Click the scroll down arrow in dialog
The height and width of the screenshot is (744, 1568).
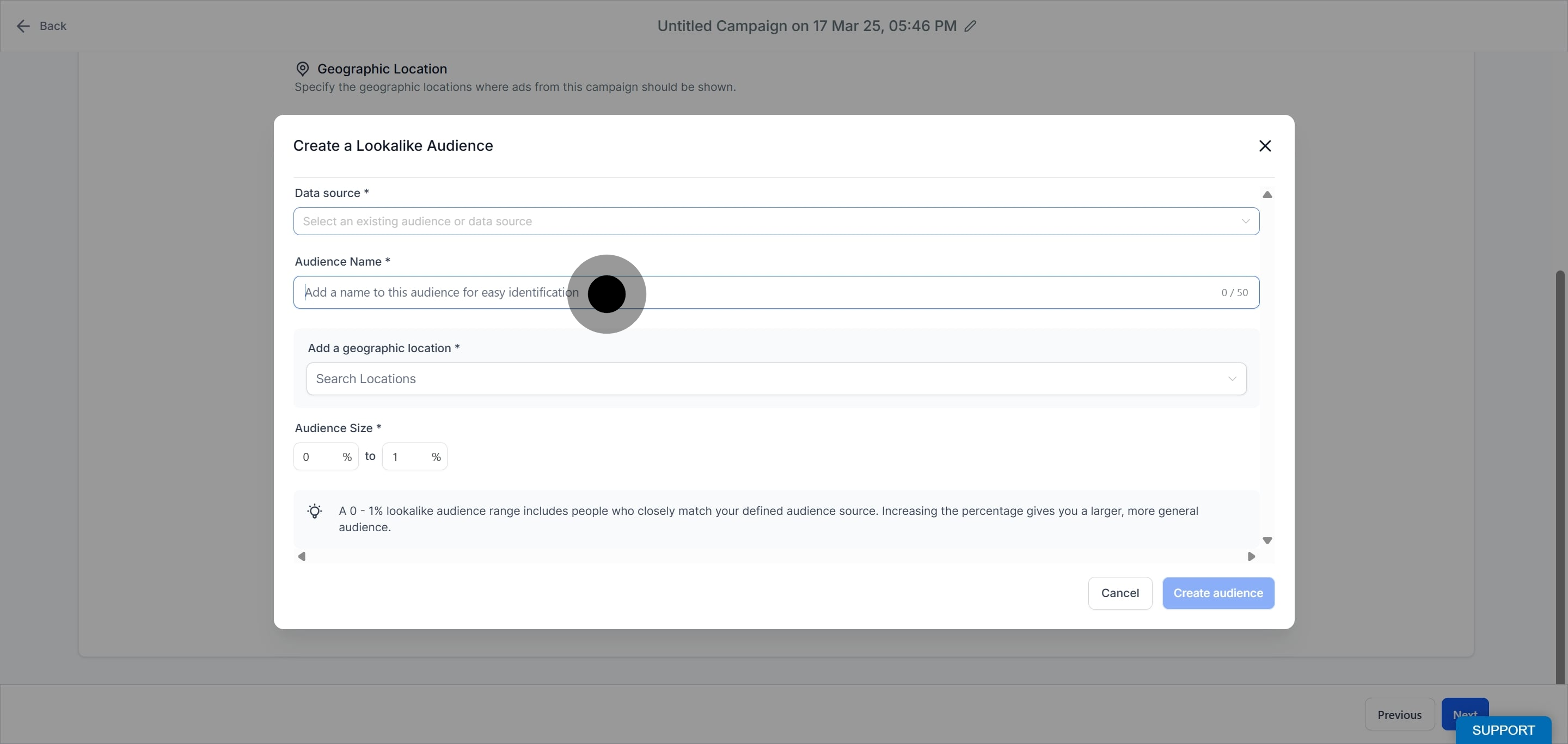[x=1267, y=541]
